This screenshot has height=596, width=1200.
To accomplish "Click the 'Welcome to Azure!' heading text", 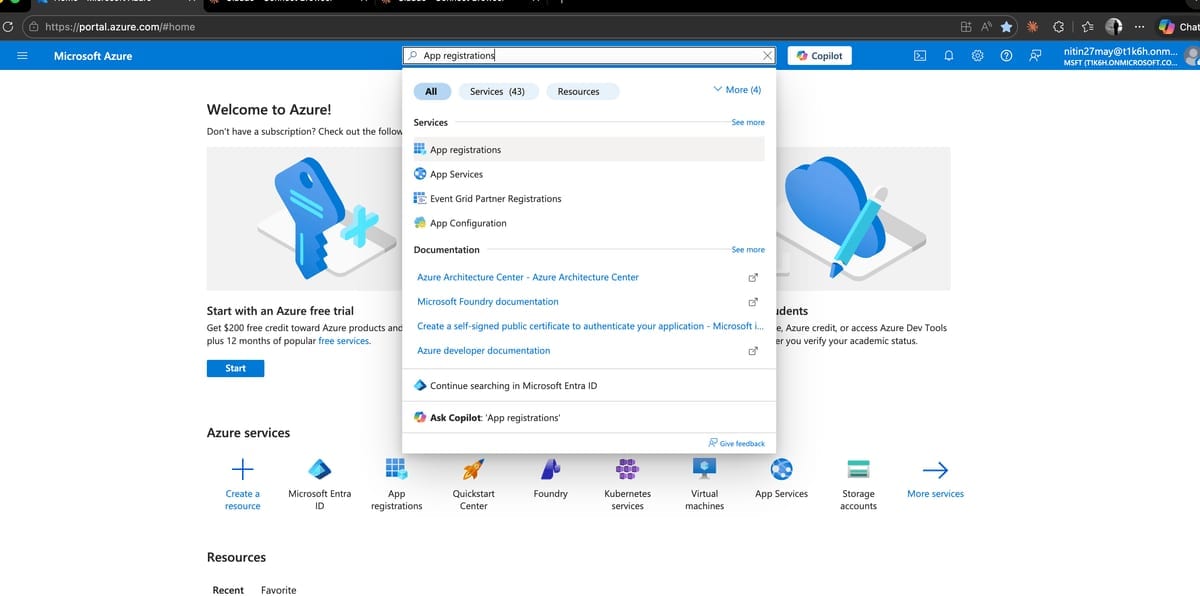I will coord(269,110).
